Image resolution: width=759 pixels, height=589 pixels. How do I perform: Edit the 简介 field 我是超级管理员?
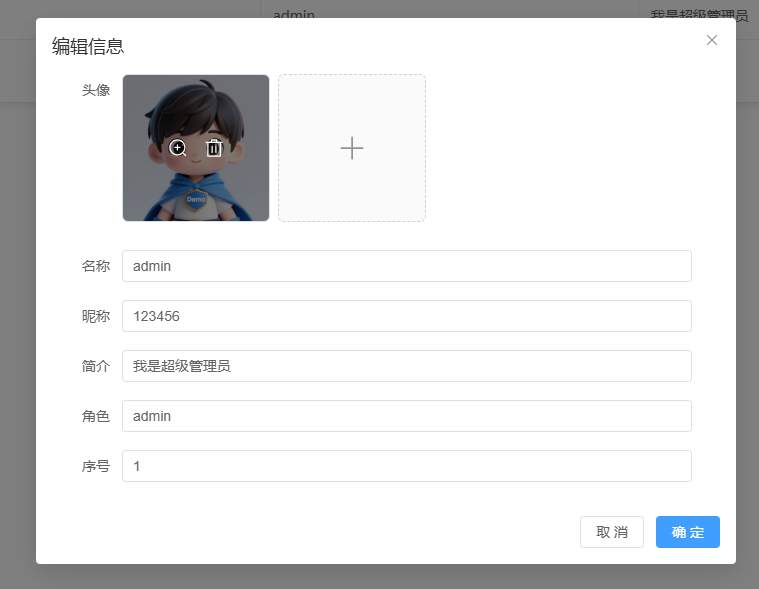tap(407, 366)
